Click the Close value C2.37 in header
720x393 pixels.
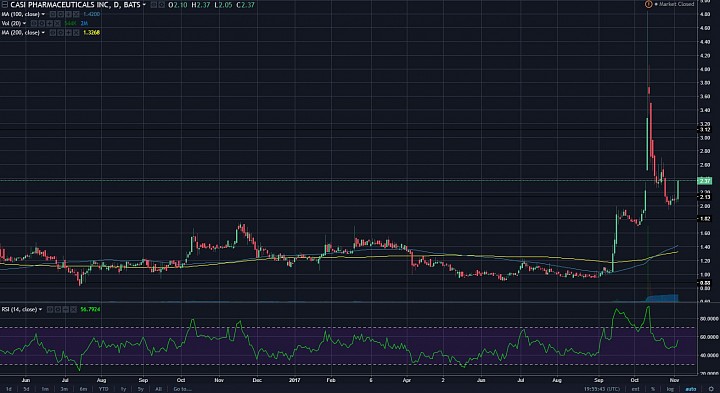[245, 5]
